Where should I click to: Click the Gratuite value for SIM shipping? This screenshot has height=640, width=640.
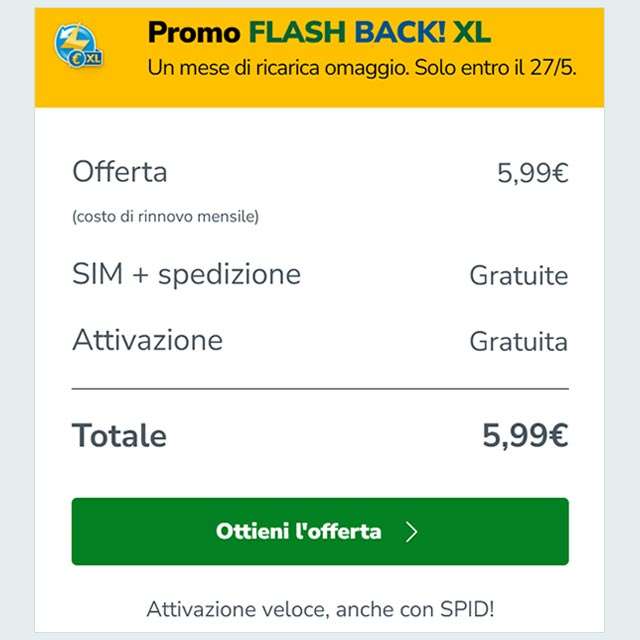[x=518, y=276]
